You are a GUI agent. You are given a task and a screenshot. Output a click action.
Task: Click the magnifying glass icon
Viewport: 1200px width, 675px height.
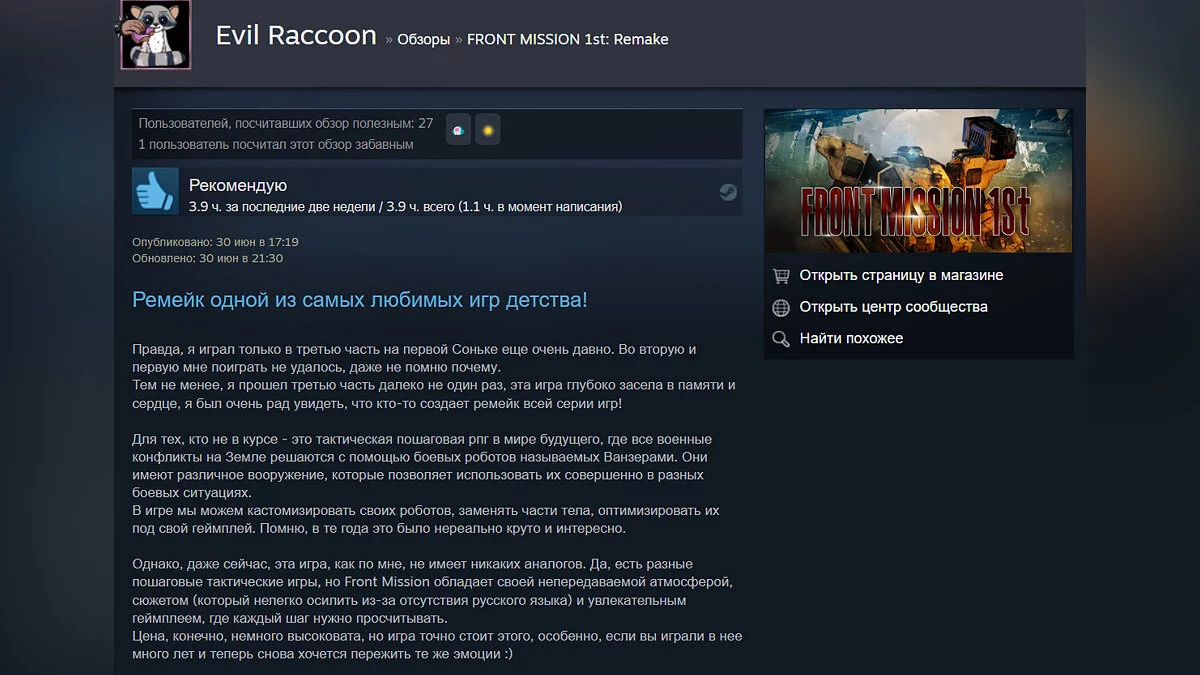point(781,339)
